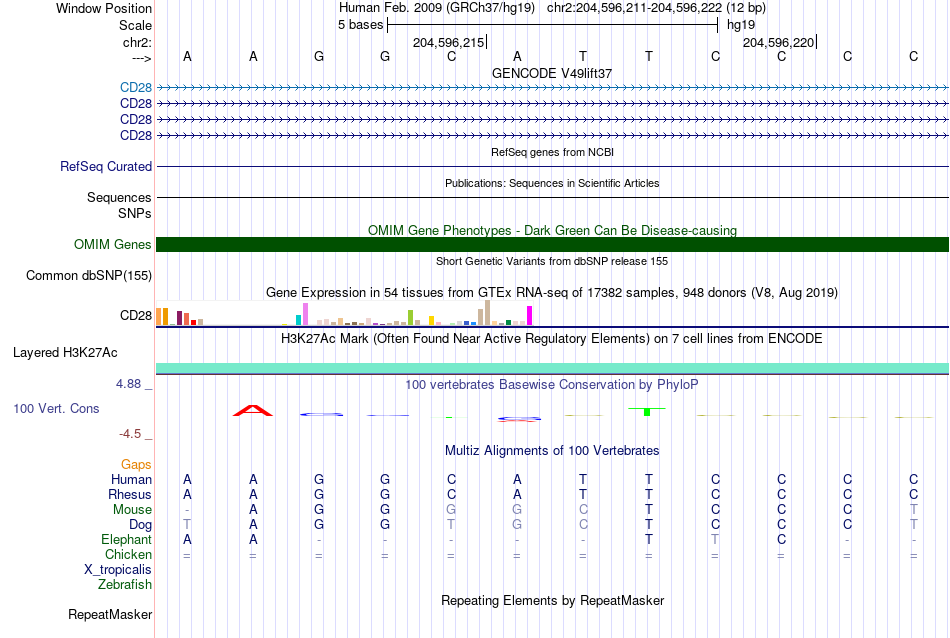Click the tall violet GTEx expression bar
950x638 pixels.
(305, 314)
